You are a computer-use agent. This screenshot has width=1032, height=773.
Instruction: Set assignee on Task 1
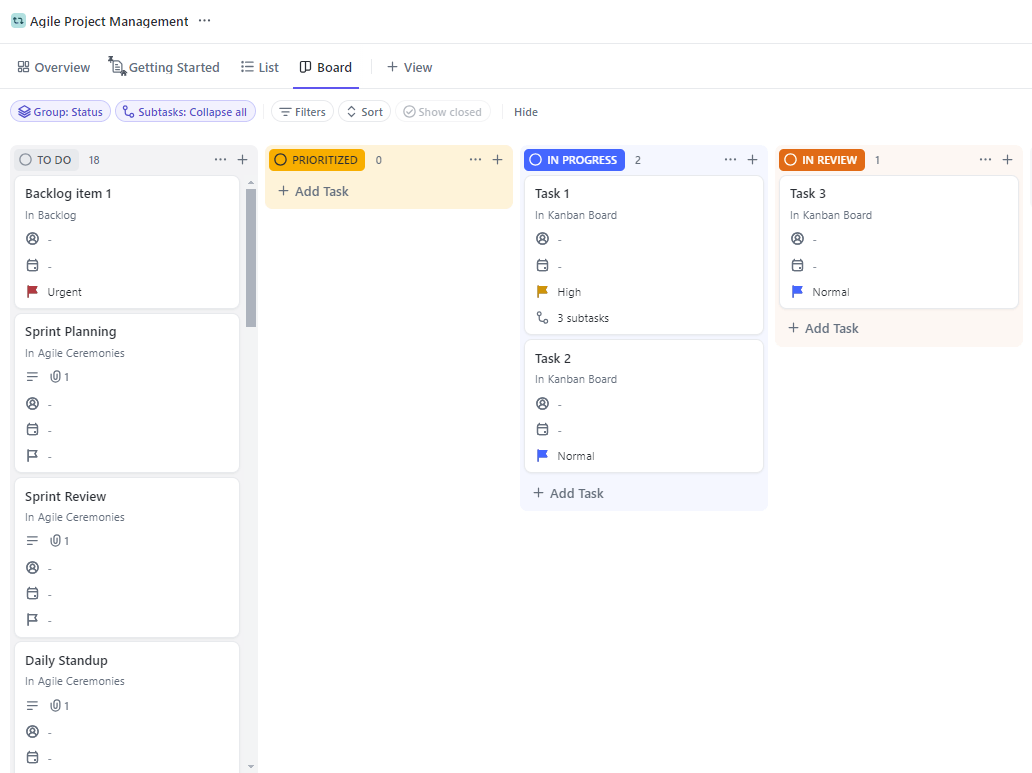[x=542, y=239]
